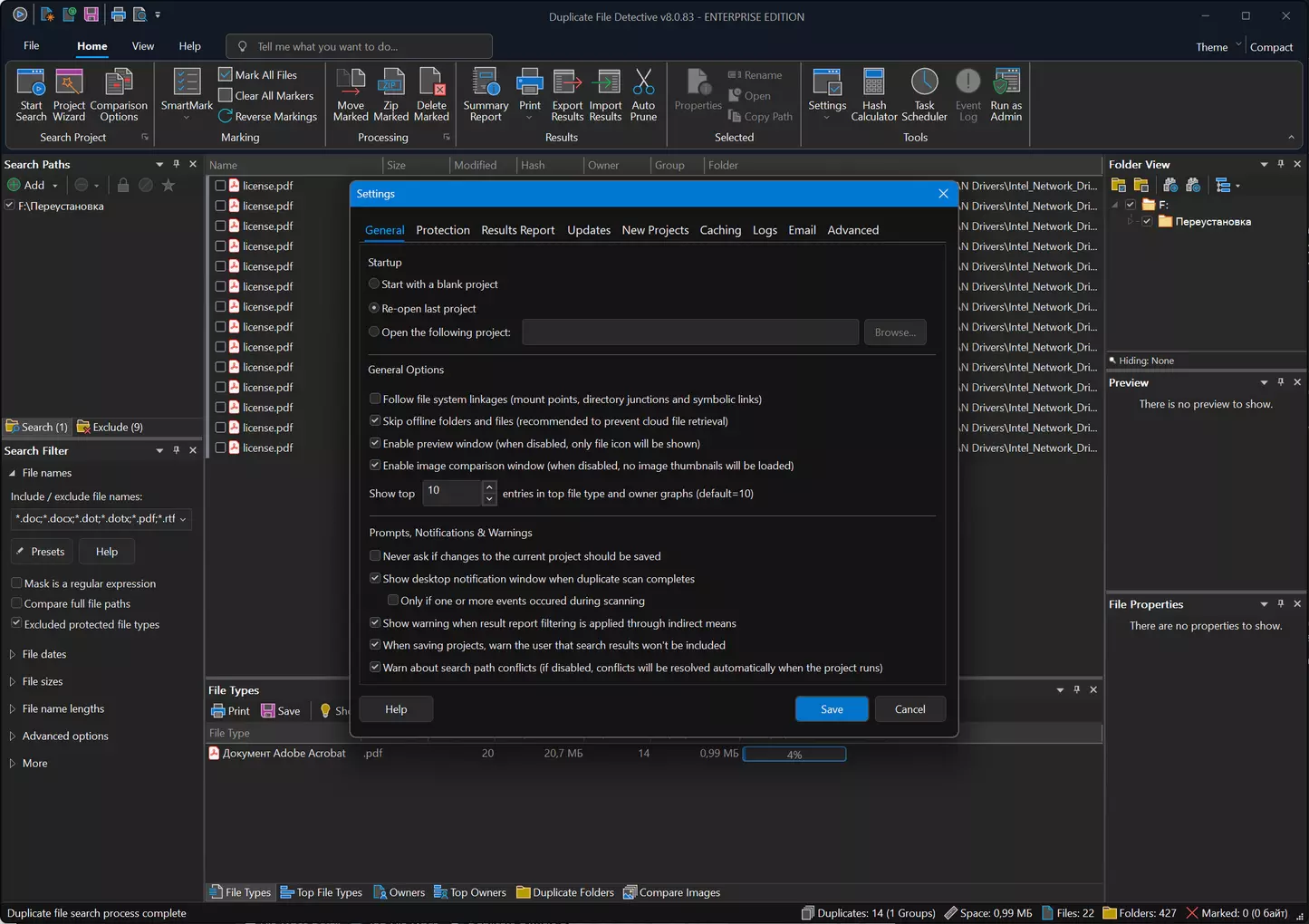This screenshot has height=924, width=1309.
Task: Click the Presets button in Search Filter
Action: click(40, 552)
